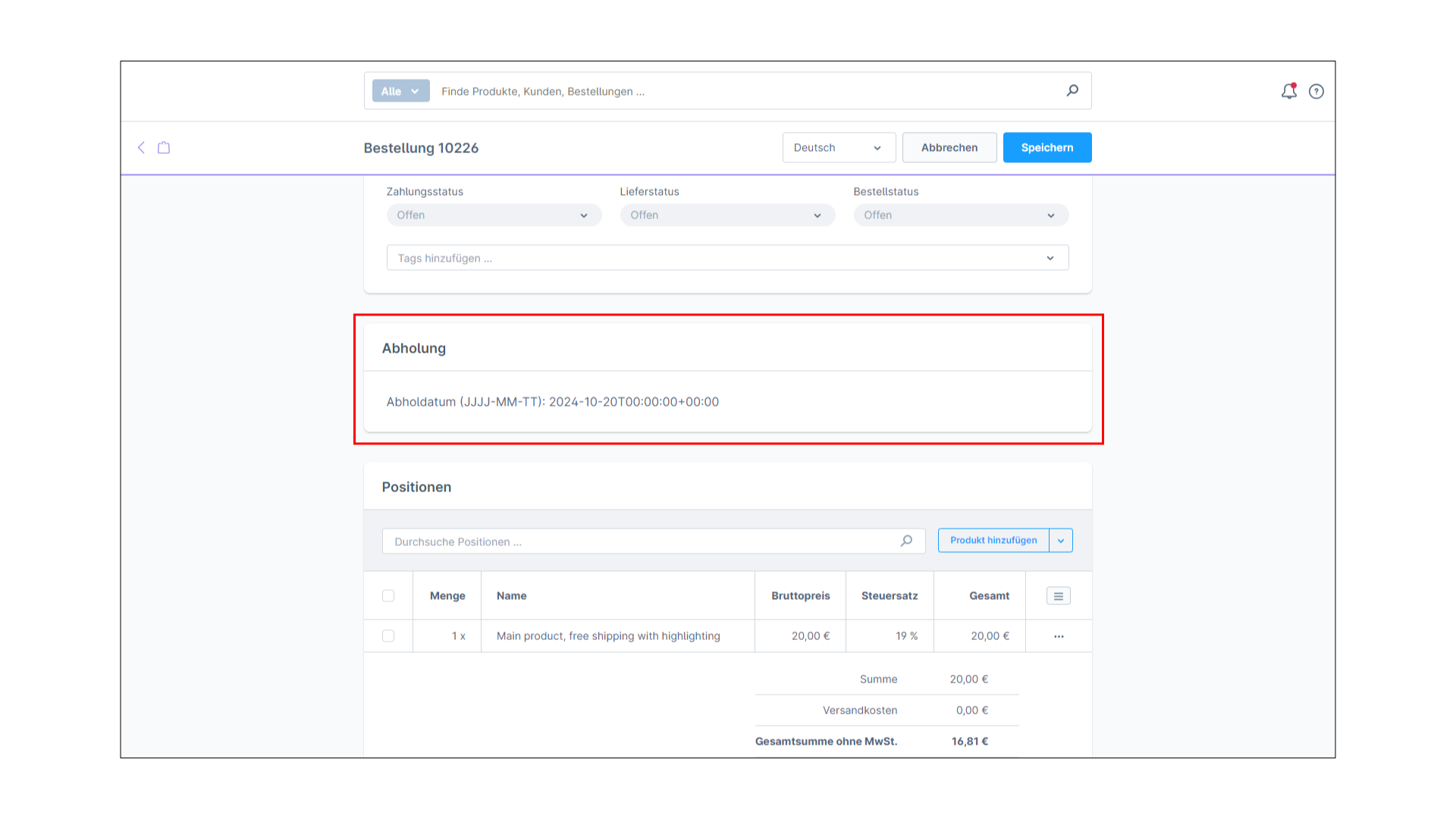Click the three-dot menu on product row
The height and width of the screenshot is (819, 1456).
click(1058, 636)
